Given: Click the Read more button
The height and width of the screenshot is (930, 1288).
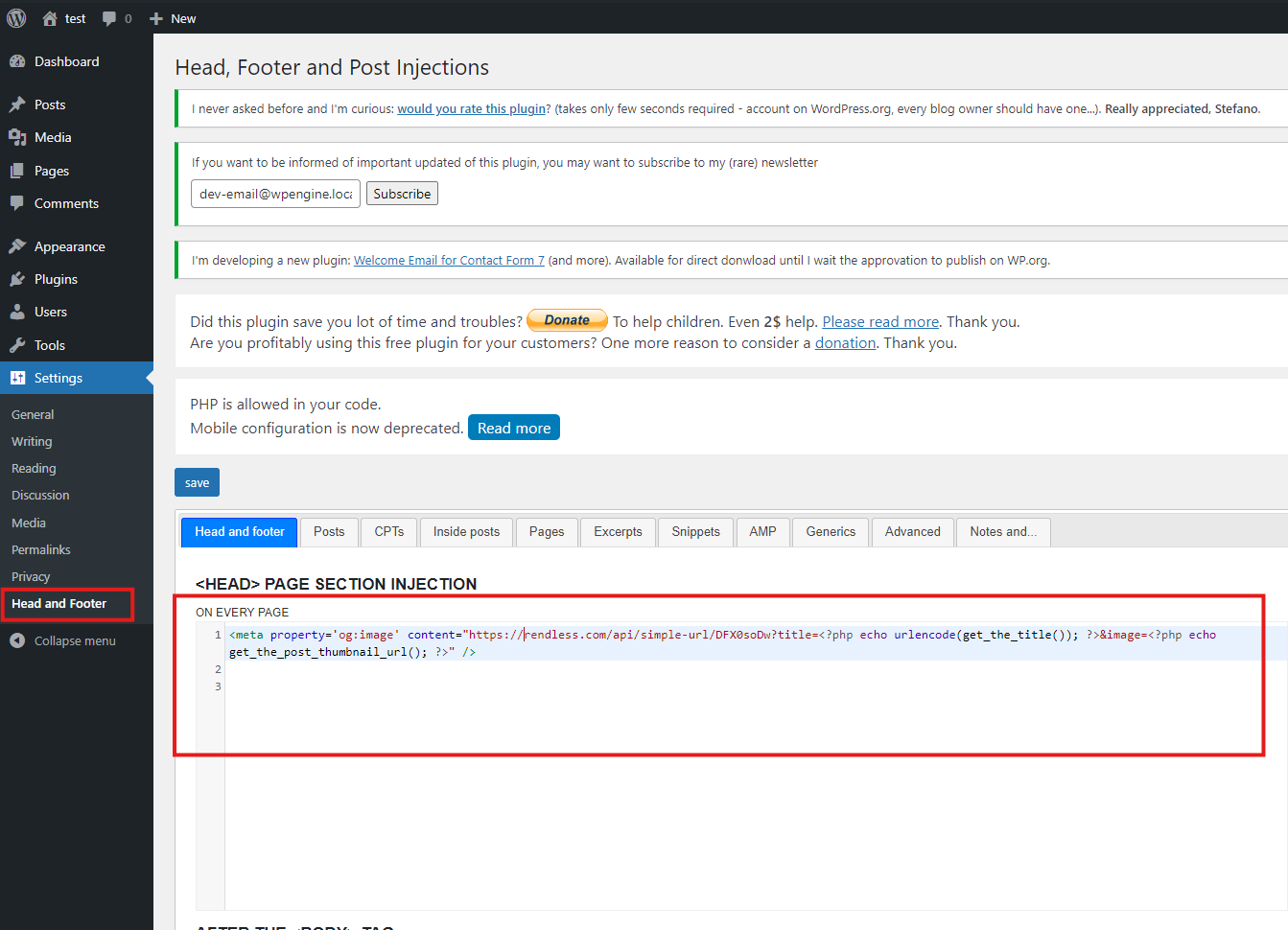Looking at the screenshot, I should 514,428.
